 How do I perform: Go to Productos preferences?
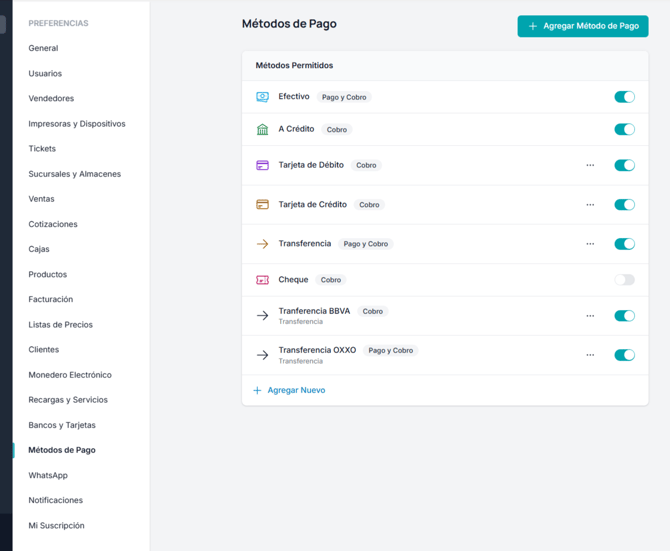(48, 274)
